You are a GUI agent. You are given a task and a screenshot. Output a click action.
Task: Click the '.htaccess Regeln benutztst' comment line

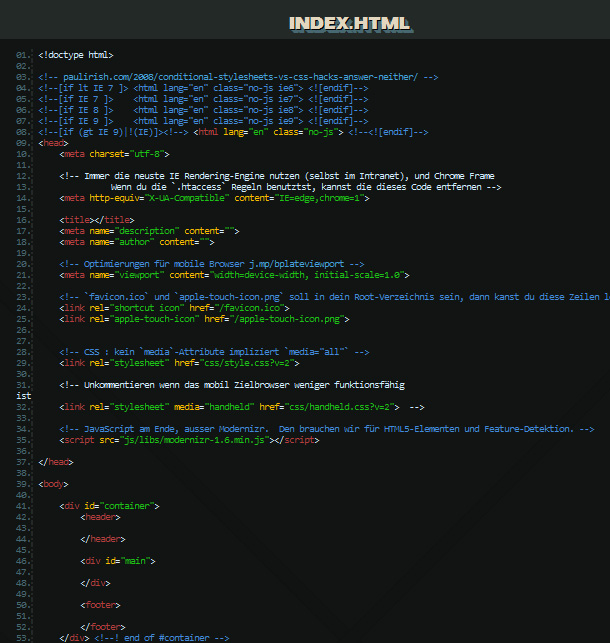coord(306,187)
